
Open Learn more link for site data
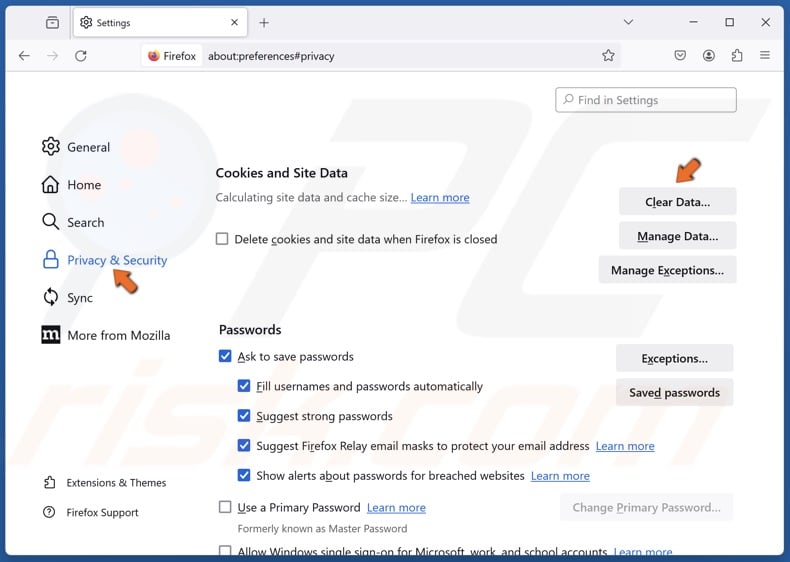(x=440, y=198)
